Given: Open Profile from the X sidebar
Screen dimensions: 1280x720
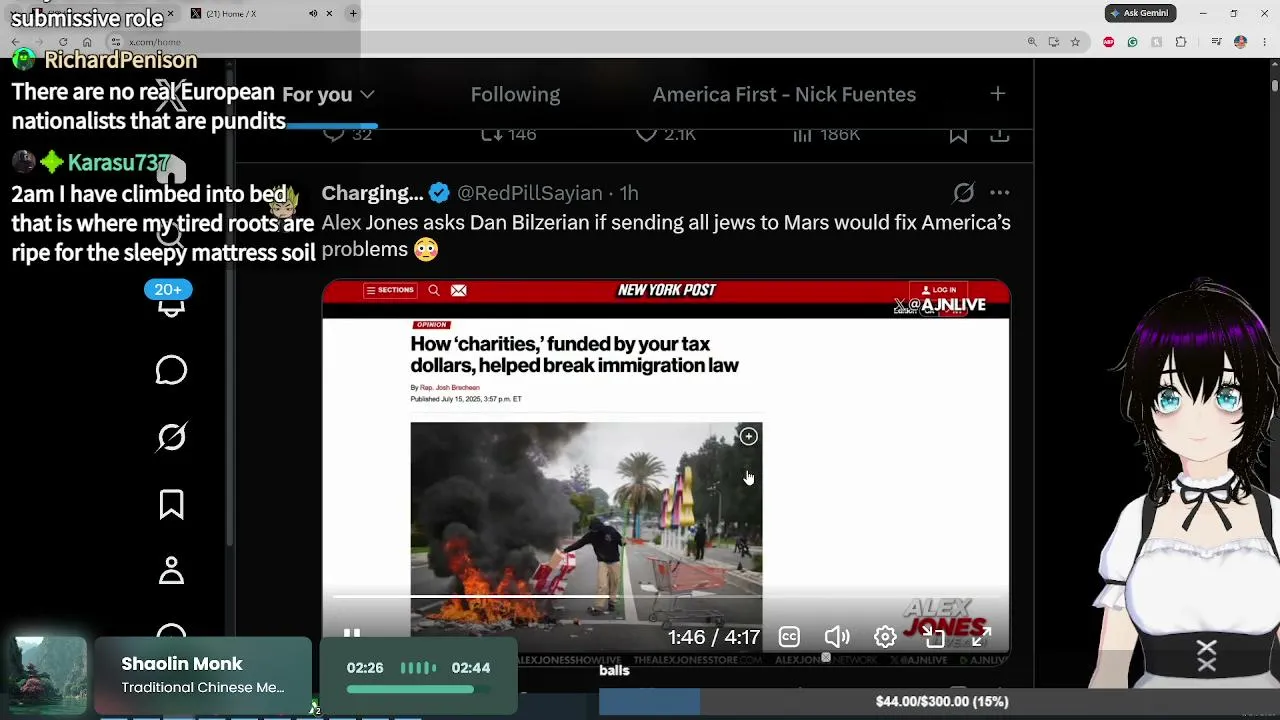Looking at the screenshot, I should (x=171, y=570).
